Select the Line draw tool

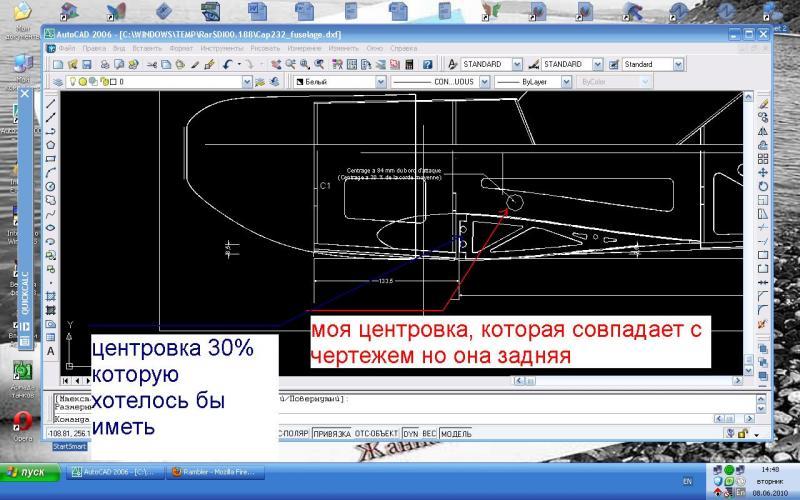pyautogui.click(x=51, y=103)
